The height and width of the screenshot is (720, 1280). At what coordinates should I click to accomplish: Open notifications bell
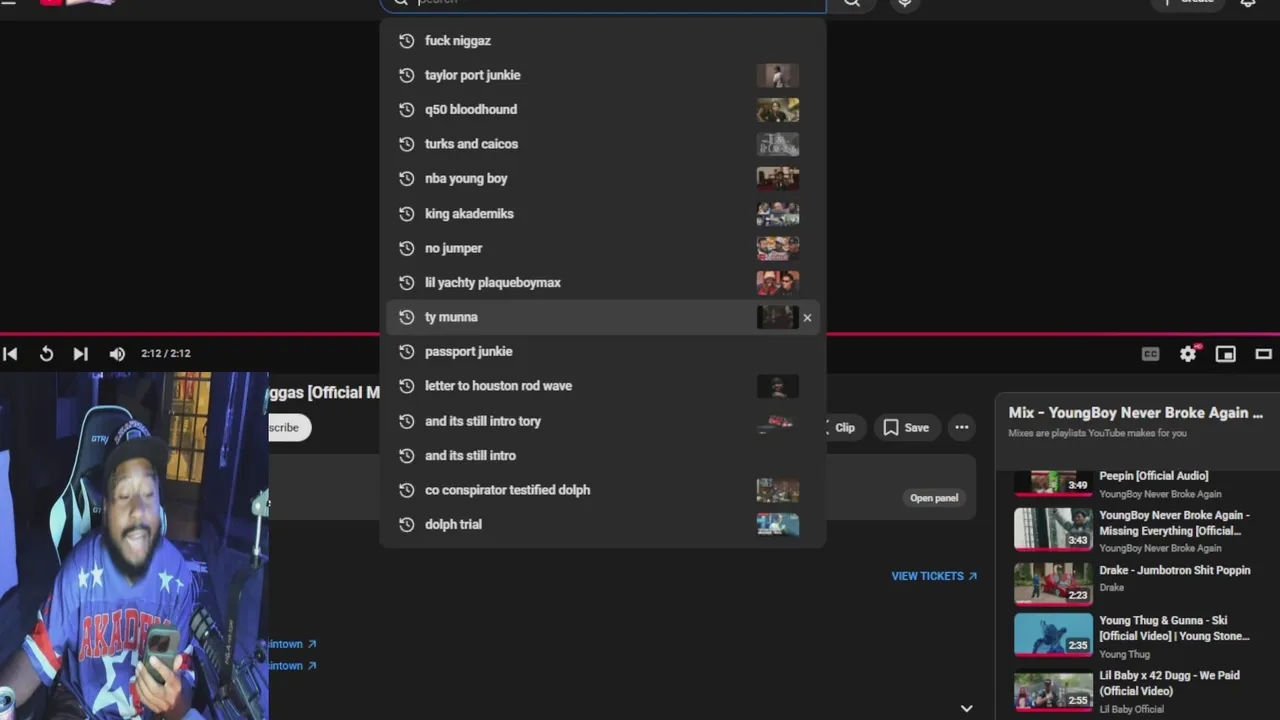1248,3
